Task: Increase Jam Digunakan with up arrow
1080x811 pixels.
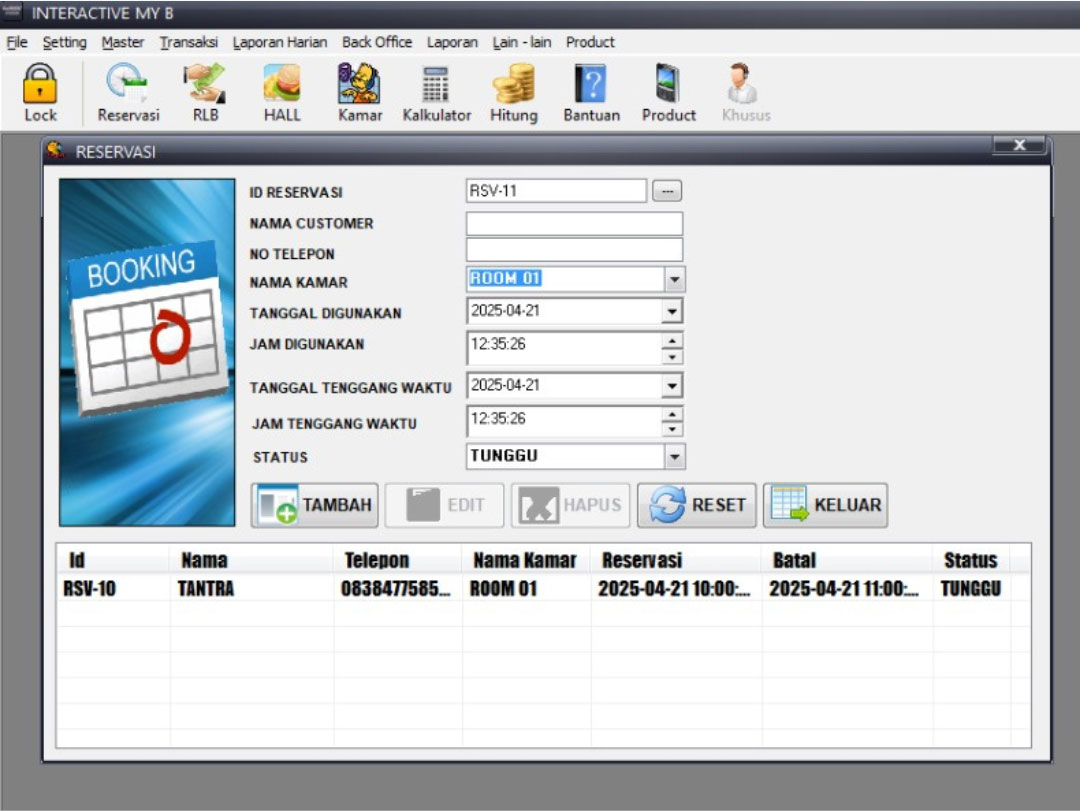Action: pyautogui.click(x=673, y=340)
